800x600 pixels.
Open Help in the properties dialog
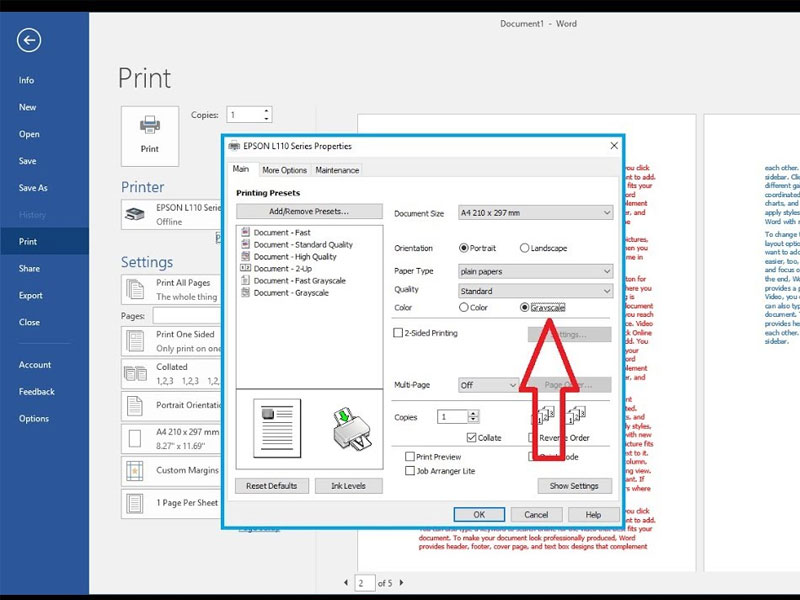(593, 514)
